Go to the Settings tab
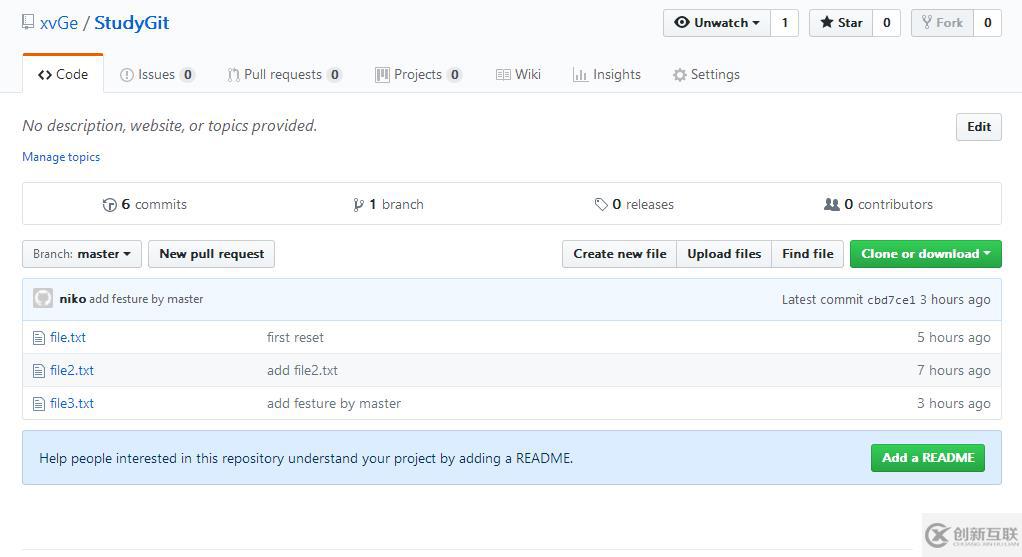This screenshot has width=1022, height=557. tap(706, 75)
